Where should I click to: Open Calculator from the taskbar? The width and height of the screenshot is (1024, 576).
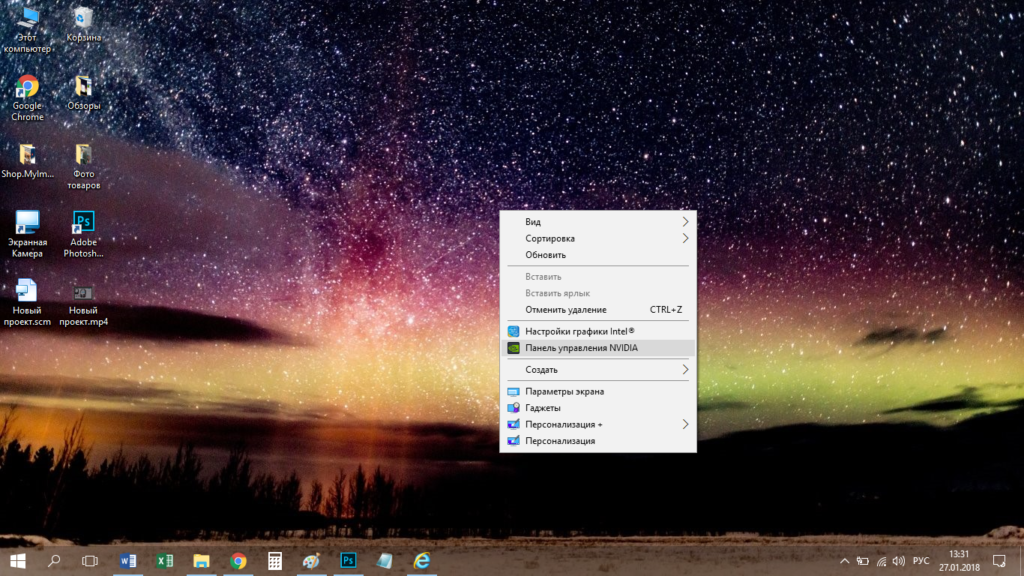pos(275,561)
